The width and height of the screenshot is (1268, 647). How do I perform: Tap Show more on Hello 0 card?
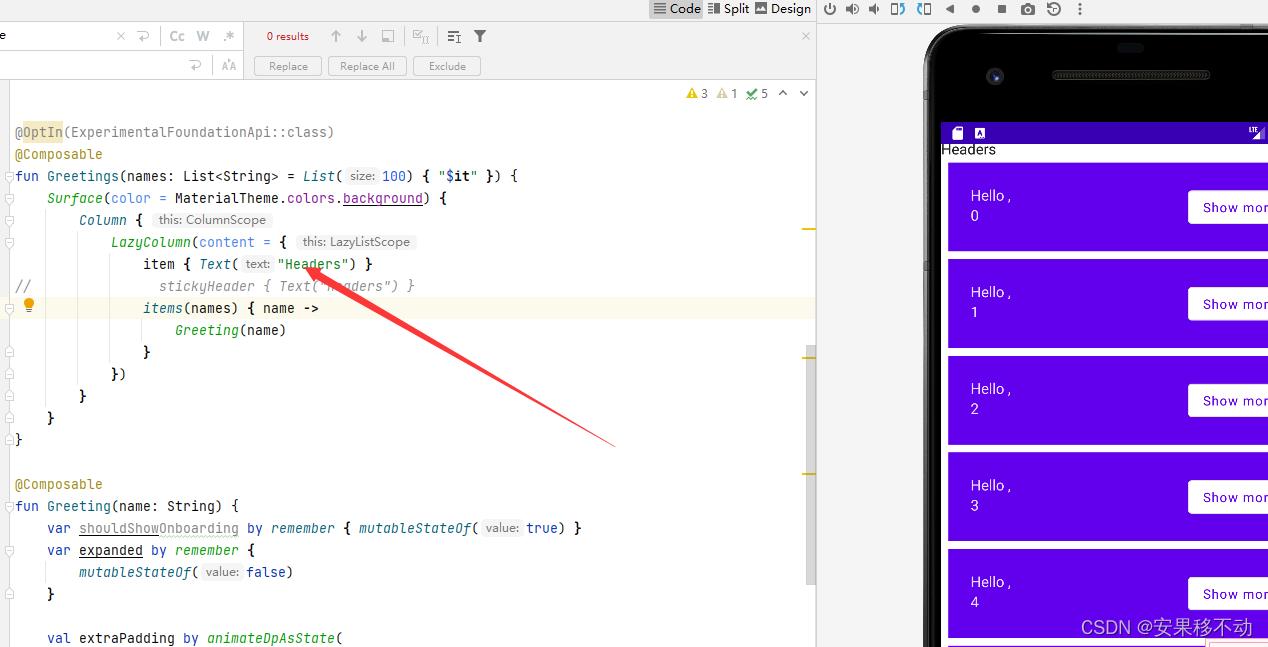[x=1228, y=207]
